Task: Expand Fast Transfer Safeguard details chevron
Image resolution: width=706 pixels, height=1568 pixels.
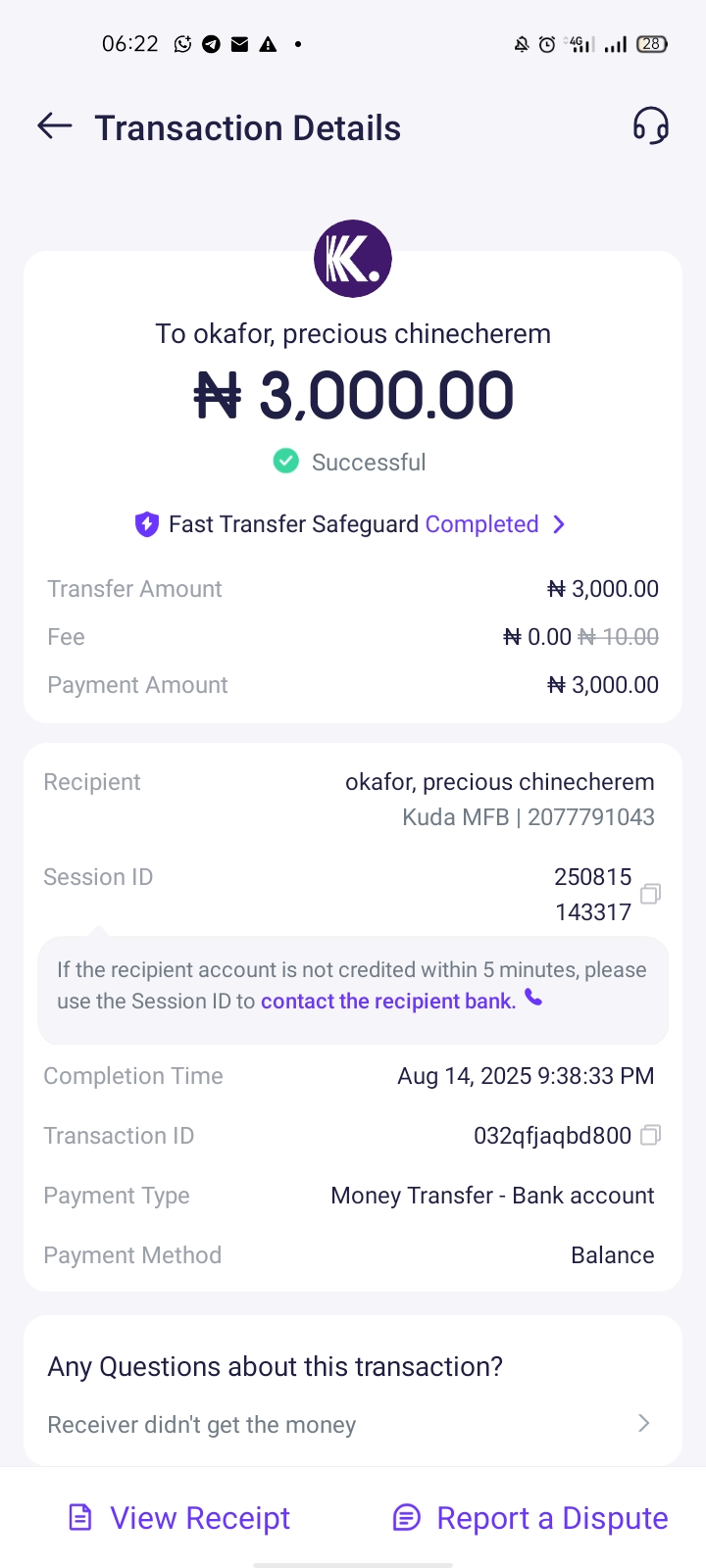Action: (x=559, y=524)
